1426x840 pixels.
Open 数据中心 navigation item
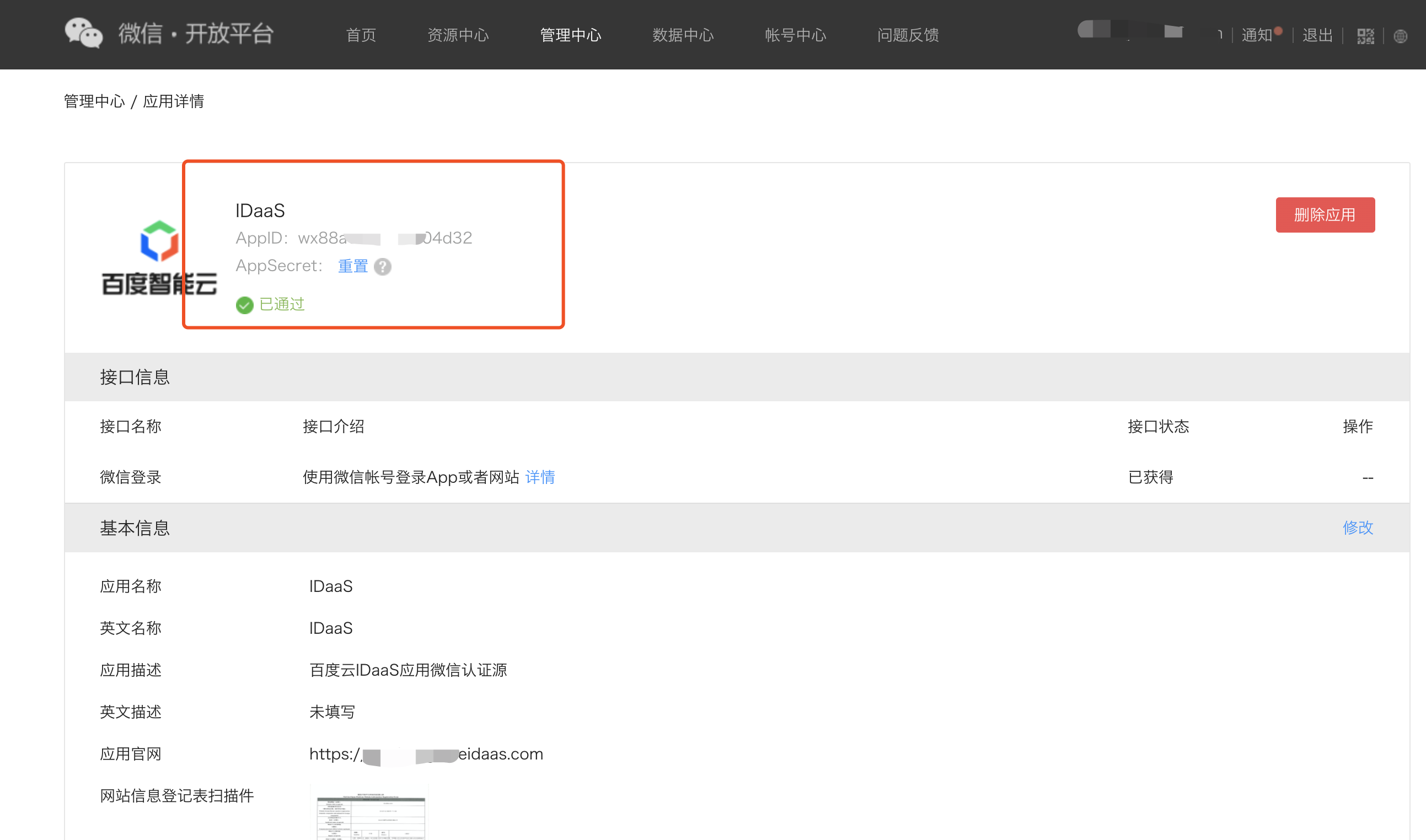pyautogui.click(x=683, y=35)
